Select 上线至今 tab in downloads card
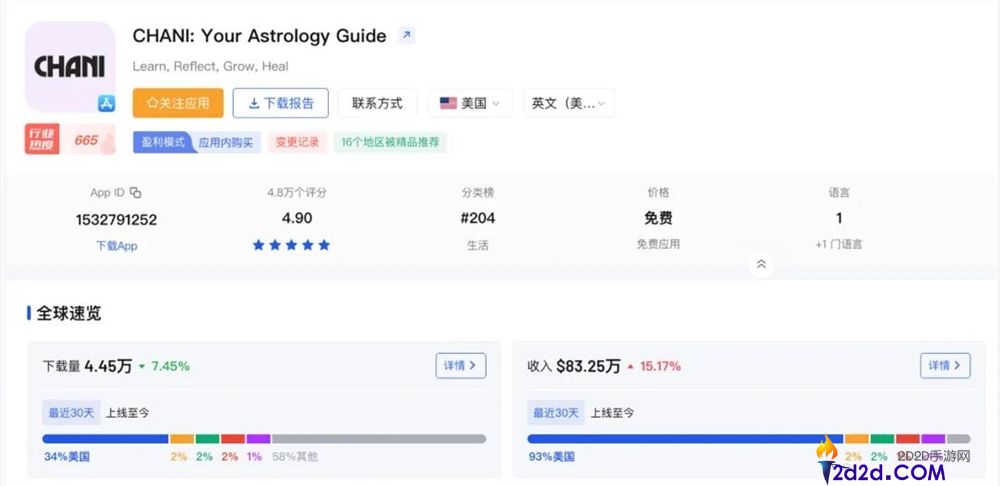 tap(128, 413)
